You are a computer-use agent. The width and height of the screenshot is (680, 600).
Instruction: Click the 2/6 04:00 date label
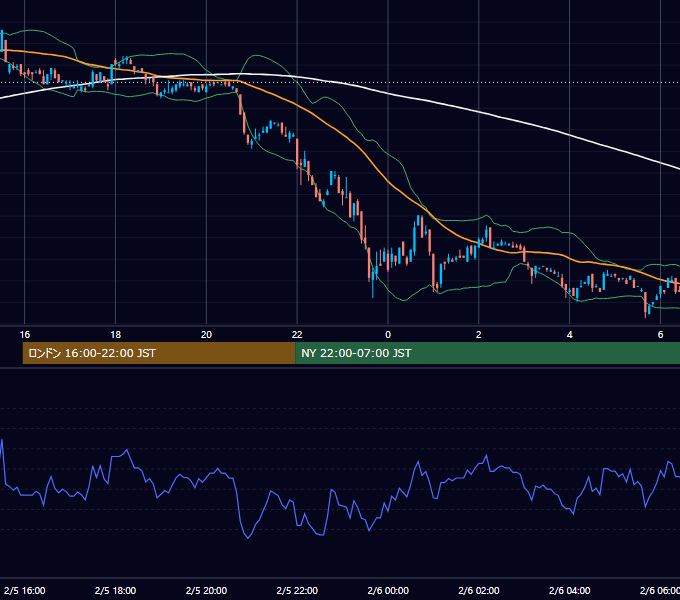pyautogui.click(x=569, y=590)
